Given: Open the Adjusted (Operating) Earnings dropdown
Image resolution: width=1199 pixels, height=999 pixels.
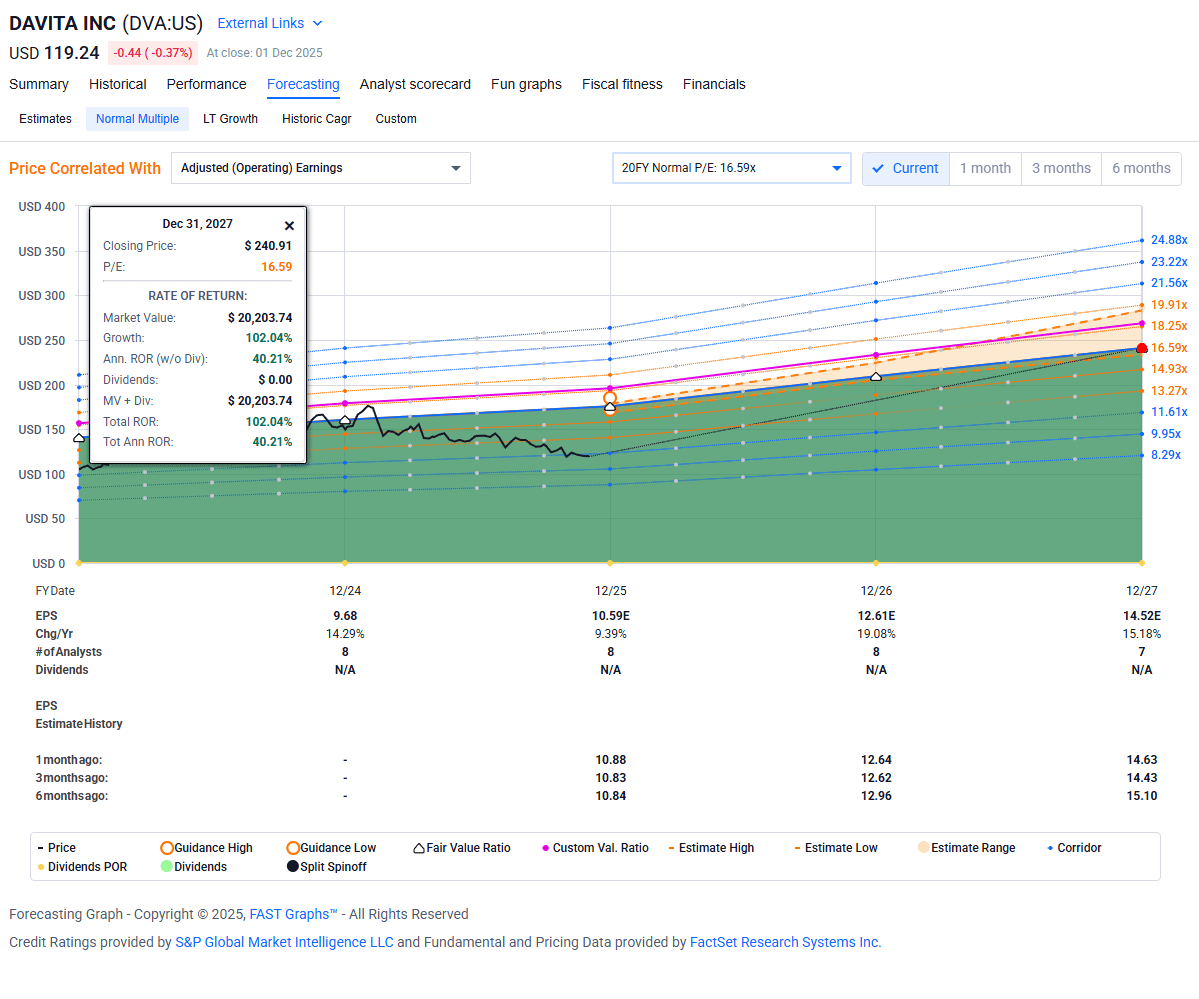Looking at the screenshot, I should pos(320,168).
